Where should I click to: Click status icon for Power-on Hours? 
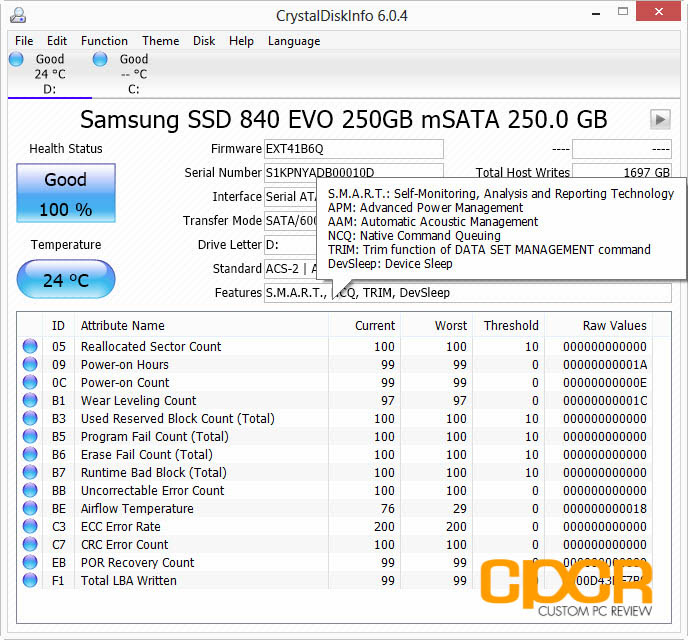30,364
